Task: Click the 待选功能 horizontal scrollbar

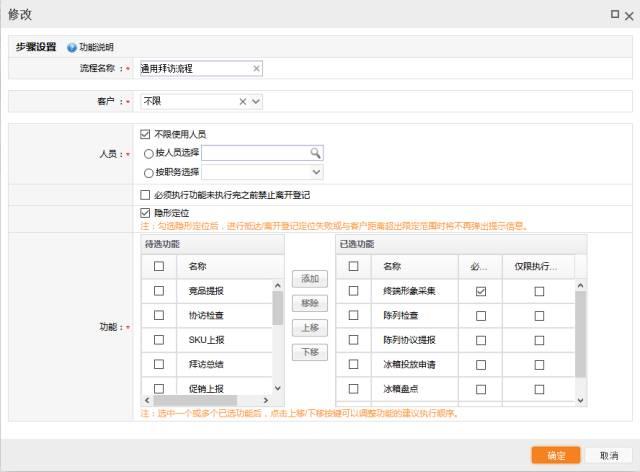Action: (200, 400)
